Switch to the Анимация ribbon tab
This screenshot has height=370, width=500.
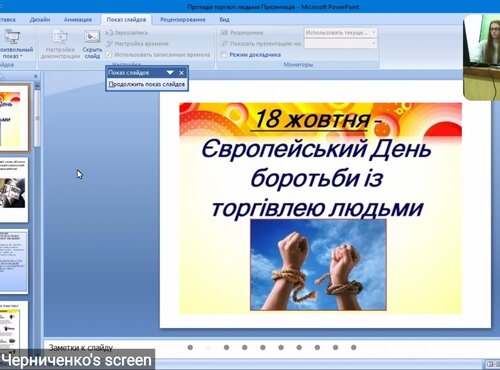coord(78,20)
